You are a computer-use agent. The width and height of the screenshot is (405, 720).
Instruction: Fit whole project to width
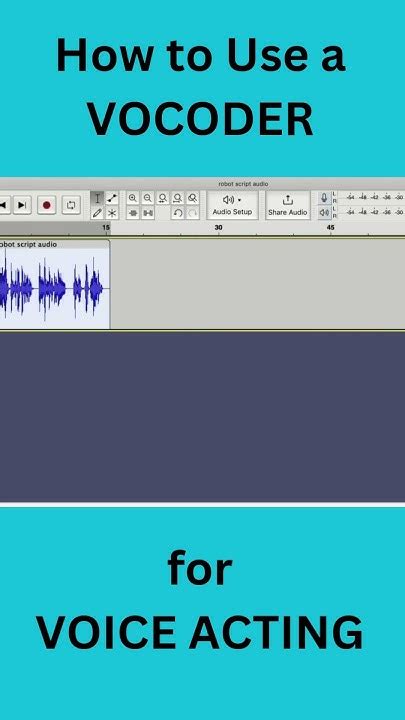pos(178,198)
